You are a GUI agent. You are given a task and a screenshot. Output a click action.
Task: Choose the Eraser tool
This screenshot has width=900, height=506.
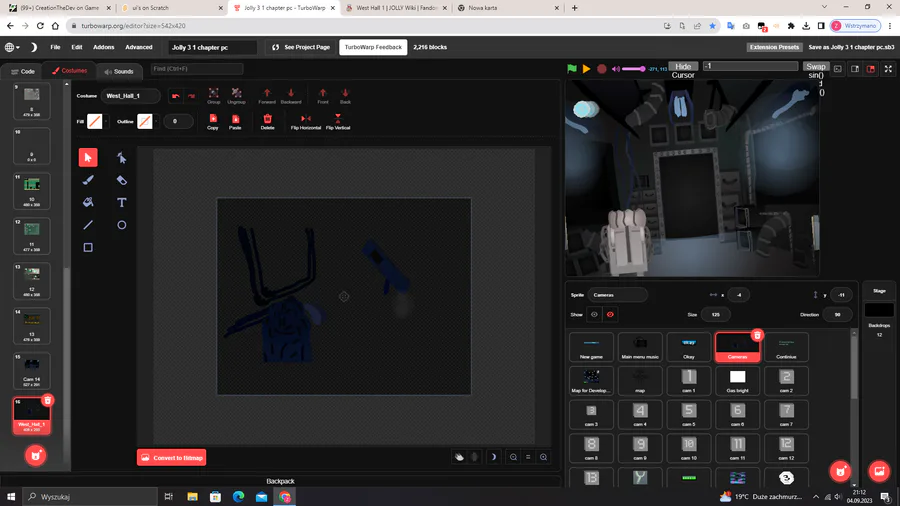coord(122,180)
